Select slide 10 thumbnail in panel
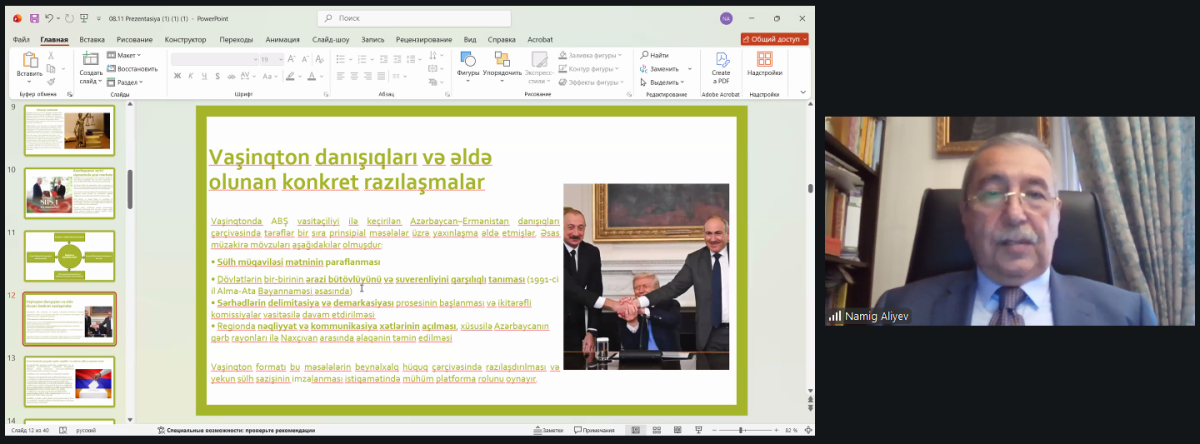1200x444 pixels. click(x=70, y=193)
